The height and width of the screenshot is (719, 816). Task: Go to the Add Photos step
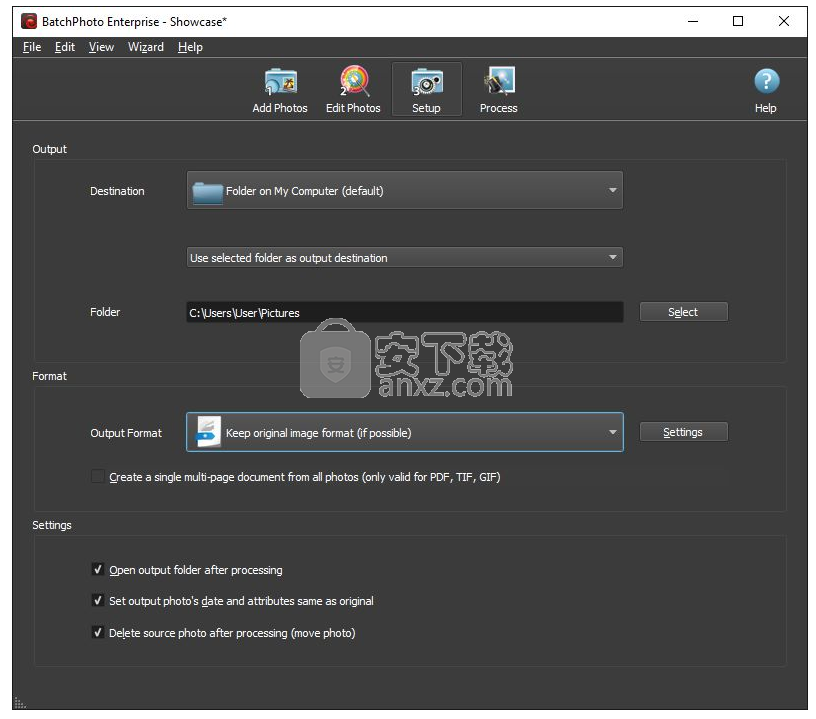click(280, 90)
